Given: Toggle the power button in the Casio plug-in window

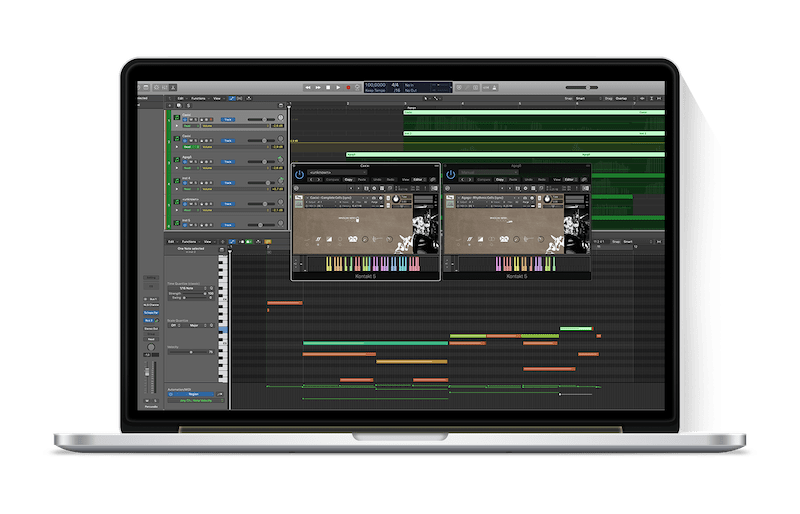Looking at the screenshot, I should click(x=299, y=175).
